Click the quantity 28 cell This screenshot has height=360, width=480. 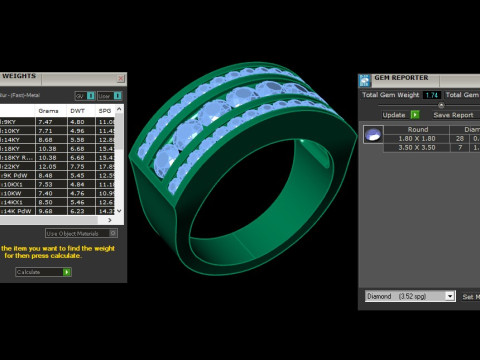[460, 139]
